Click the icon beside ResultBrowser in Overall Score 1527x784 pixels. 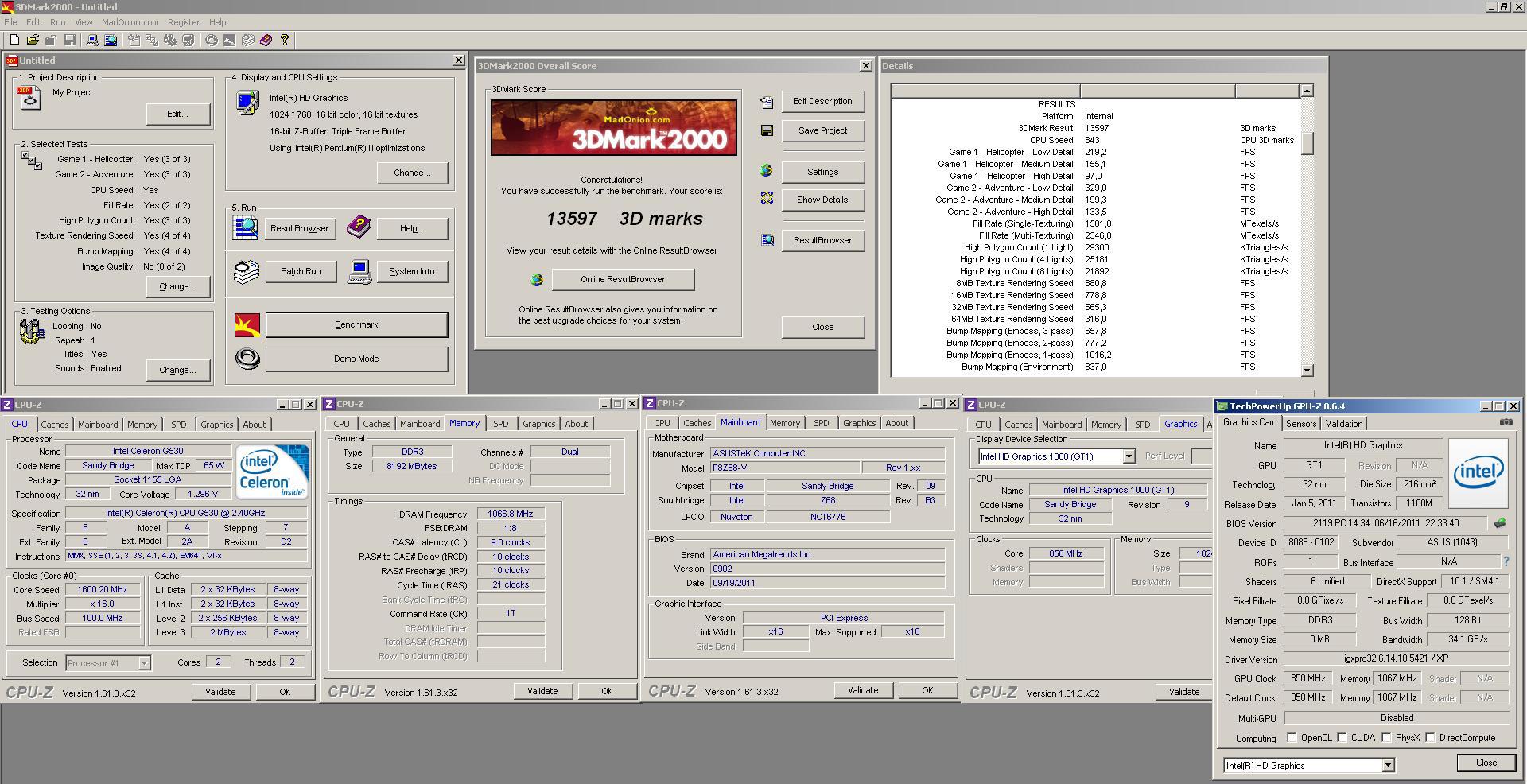(767, 239)
